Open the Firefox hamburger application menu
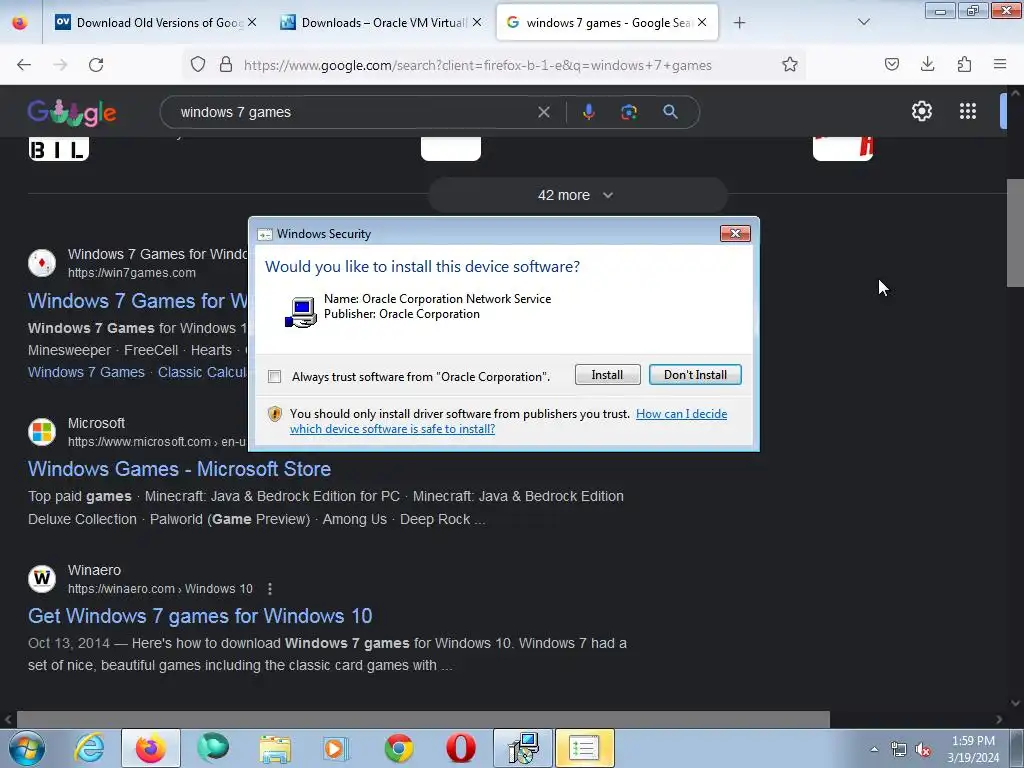 point(1000,65)
